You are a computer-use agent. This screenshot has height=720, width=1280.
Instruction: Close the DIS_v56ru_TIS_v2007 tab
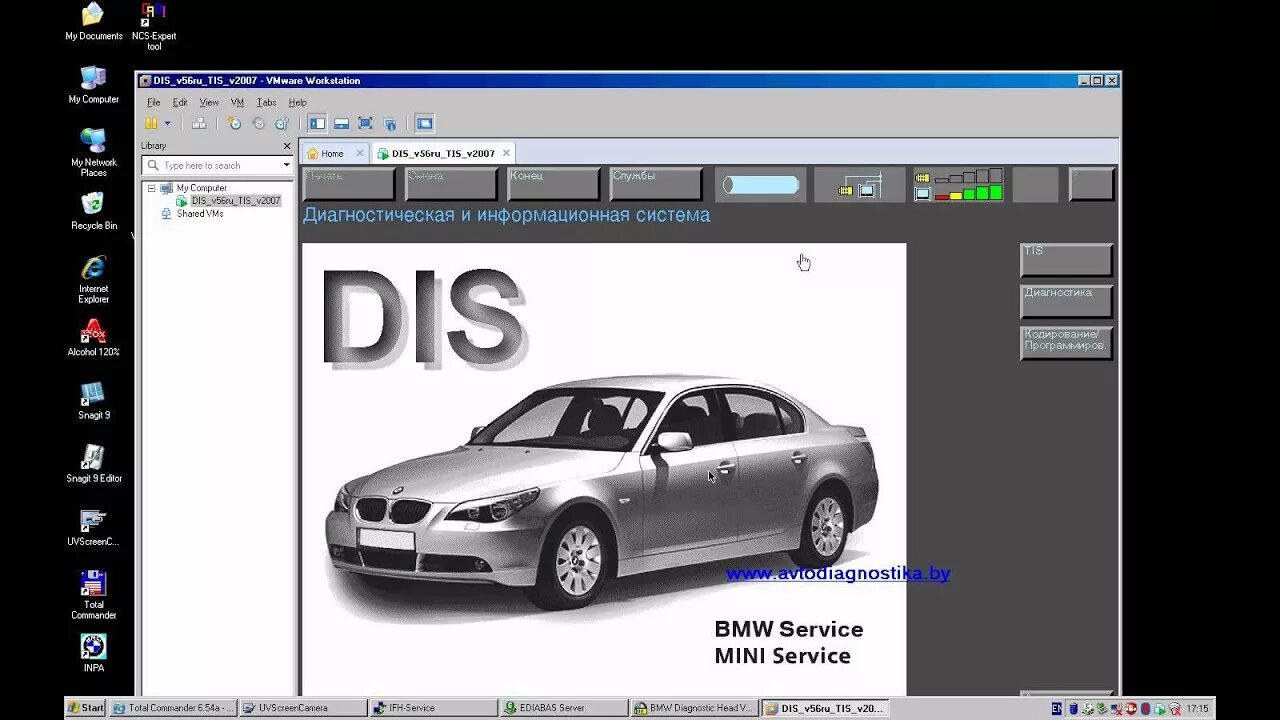pyautogui.click(x=506, y=153)
